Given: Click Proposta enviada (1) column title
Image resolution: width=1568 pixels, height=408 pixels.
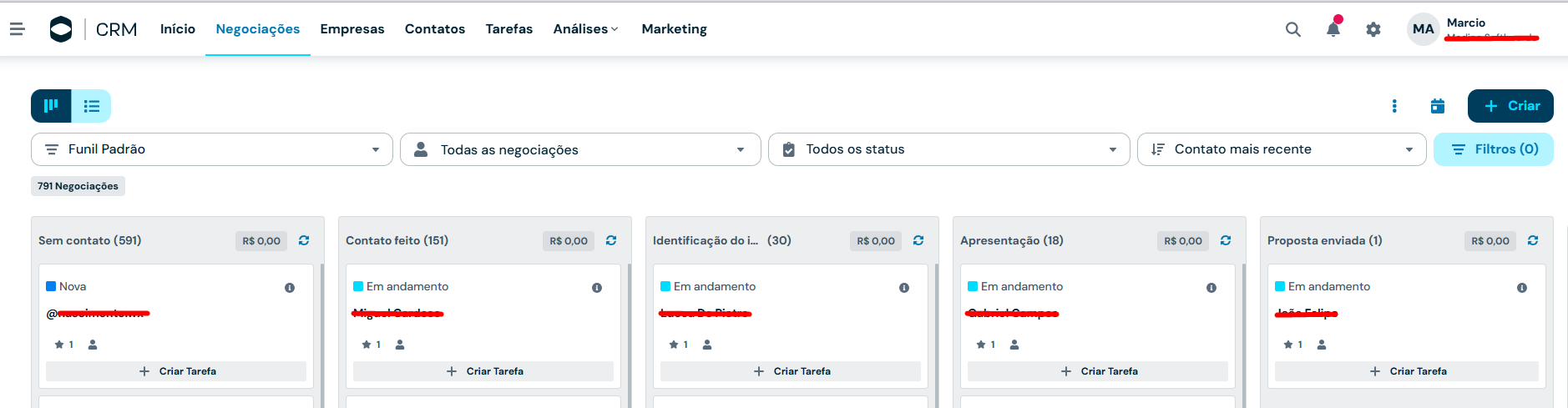Looking at the screenshot, I should coord(1325,240).
